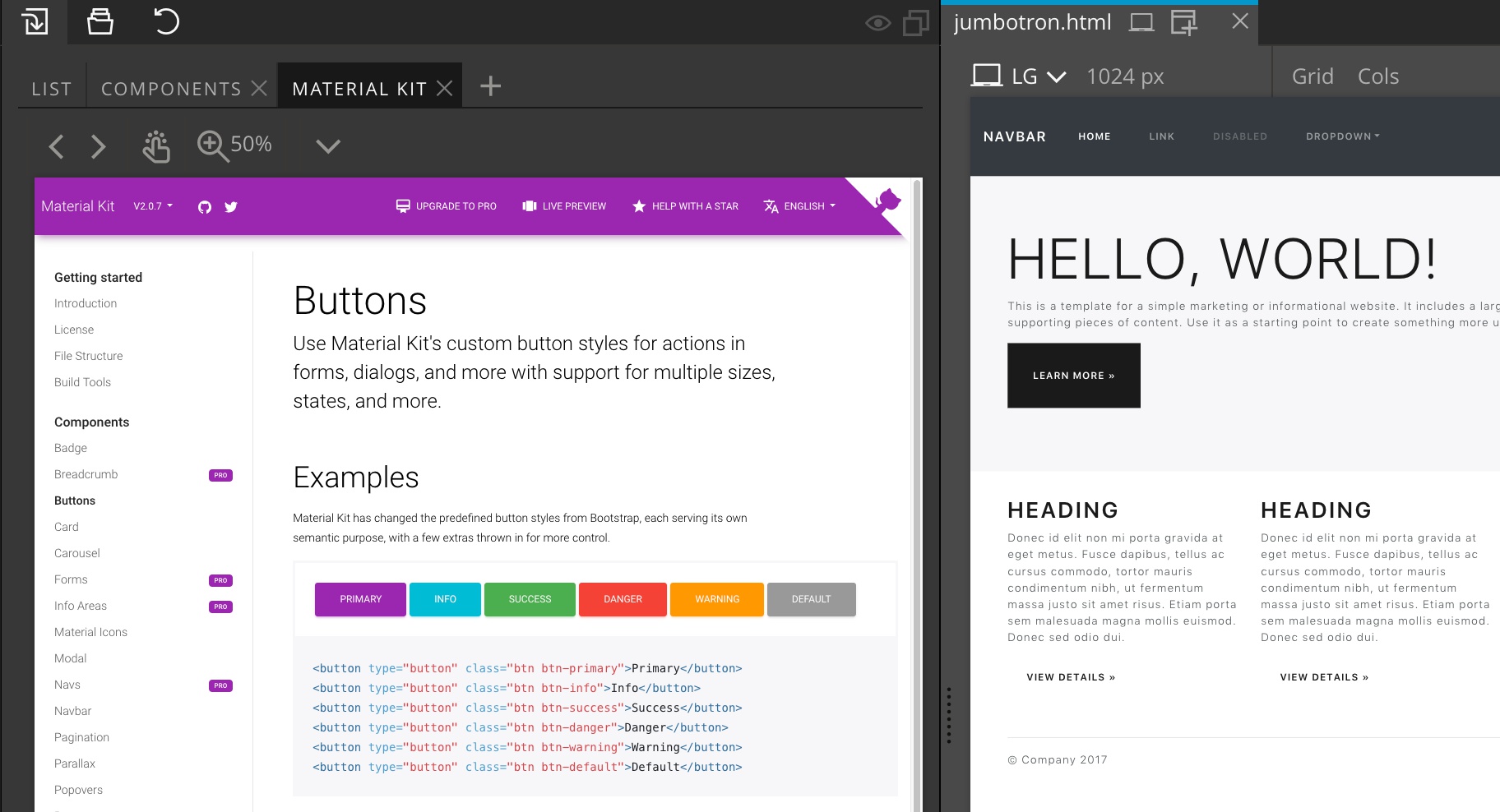1500x812 pixels.
Task: Select the MATERIAL KIT tab
Action: tap(359, 89)
